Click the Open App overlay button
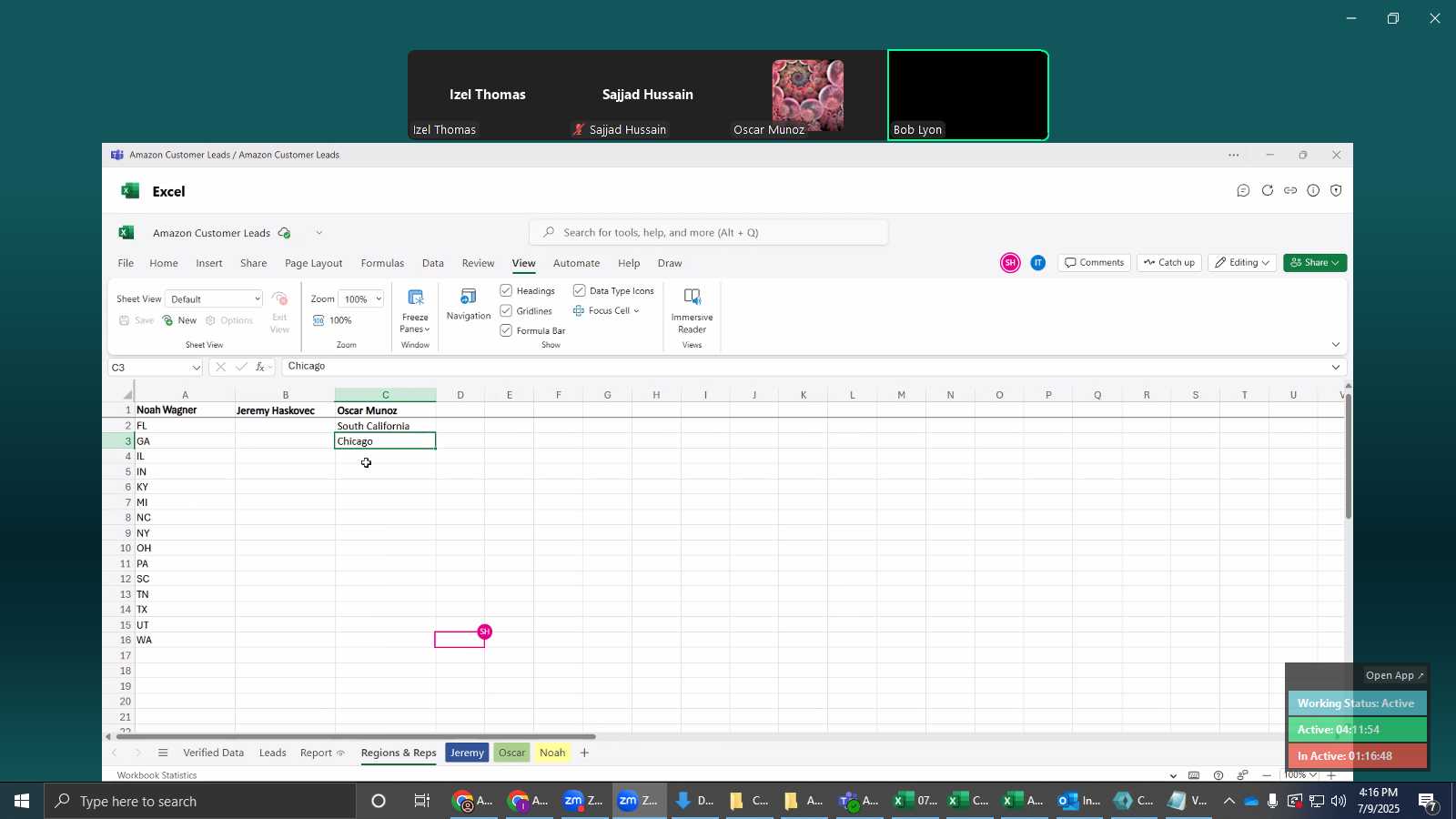The height and width of the screenshot is (819, 1456). pyautogui.click(x=1394, y=675)
